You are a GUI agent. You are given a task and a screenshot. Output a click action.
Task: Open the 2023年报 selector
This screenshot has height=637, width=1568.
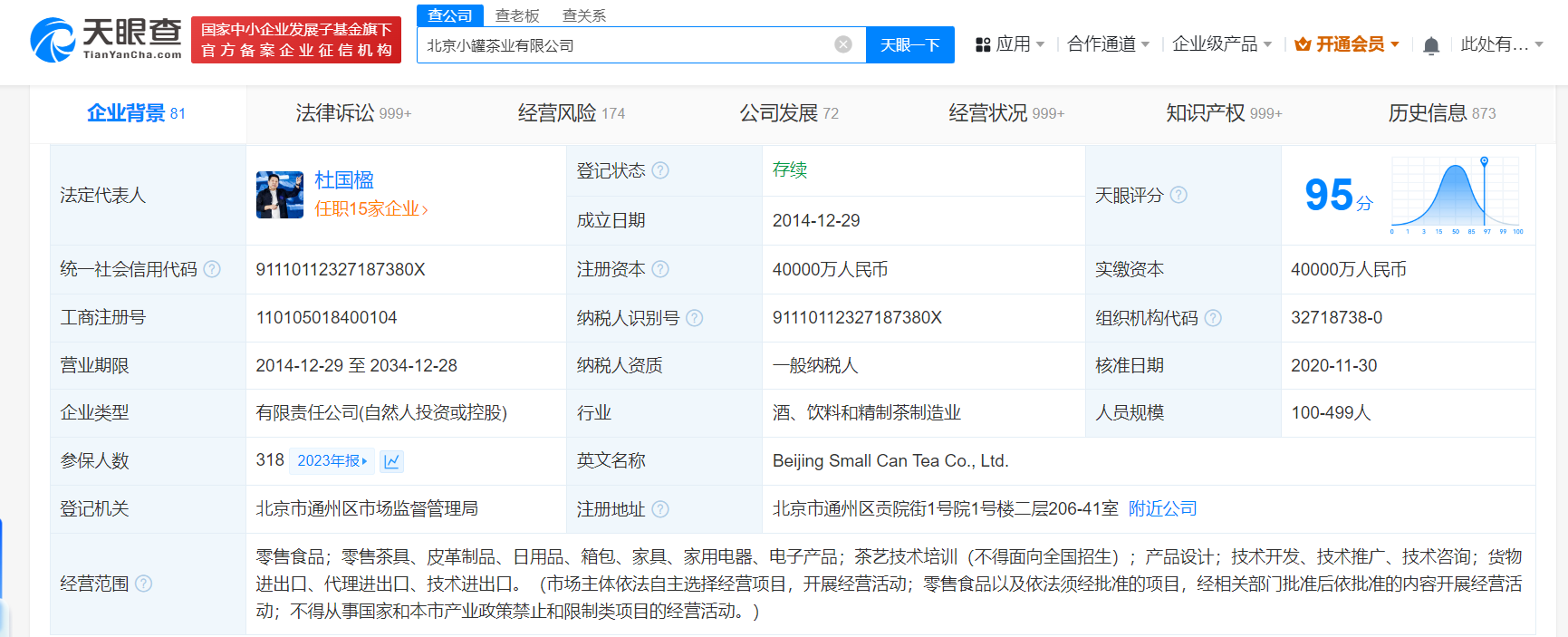(332, 461)
